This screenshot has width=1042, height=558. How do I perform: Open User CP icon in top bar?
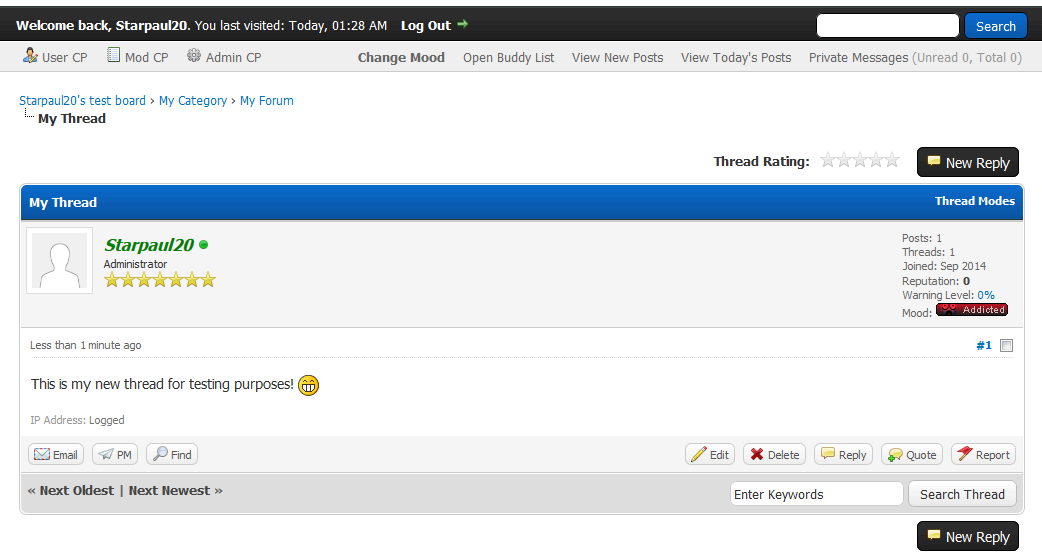click(30, 56)
